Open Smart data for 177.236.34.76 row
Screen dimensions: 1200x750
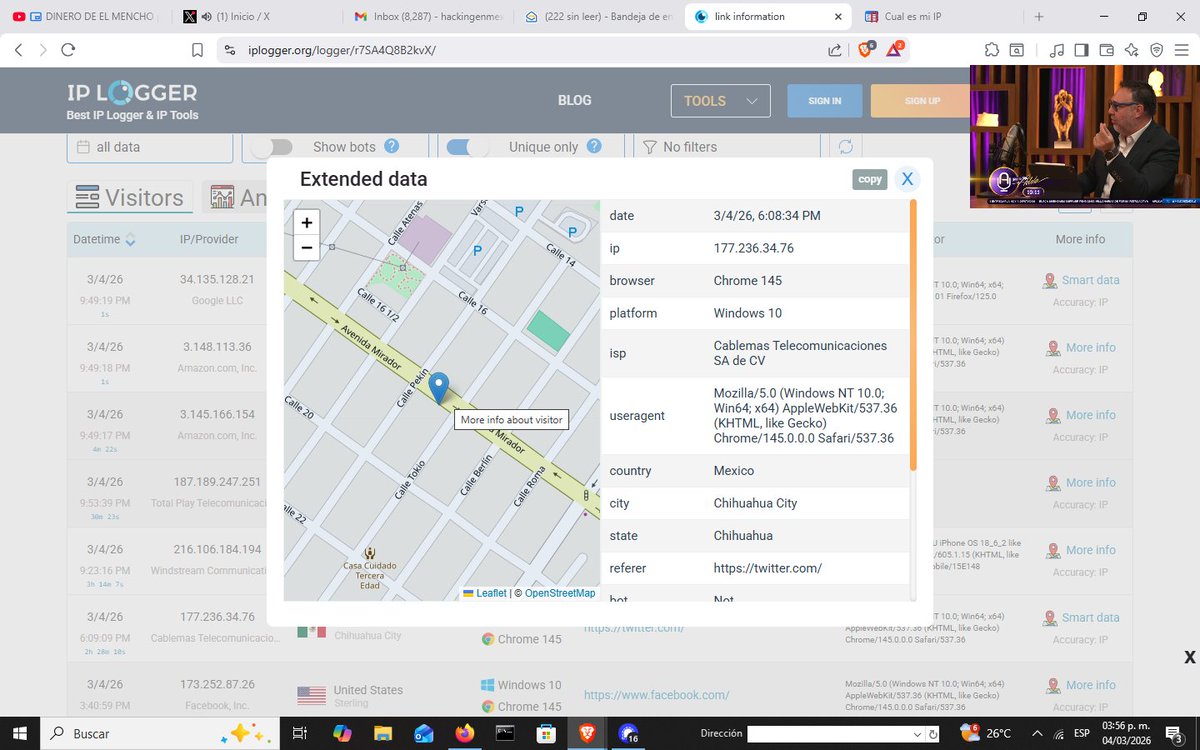pos(1080,618)
